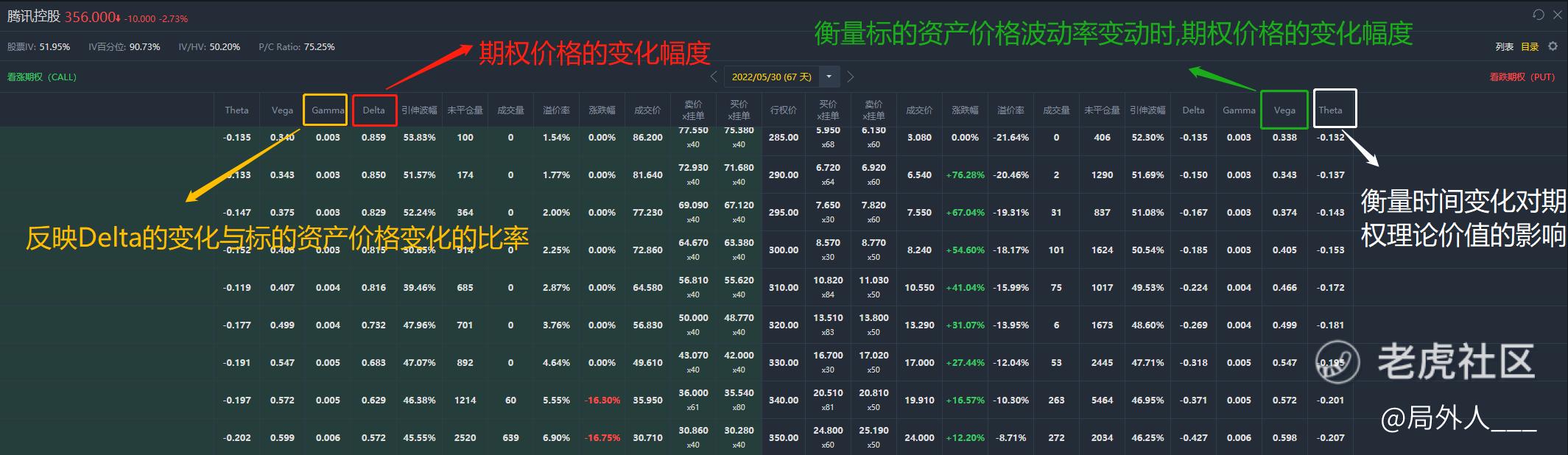
Task: Sort by 行权价 column header
Action: pos(784,110)
